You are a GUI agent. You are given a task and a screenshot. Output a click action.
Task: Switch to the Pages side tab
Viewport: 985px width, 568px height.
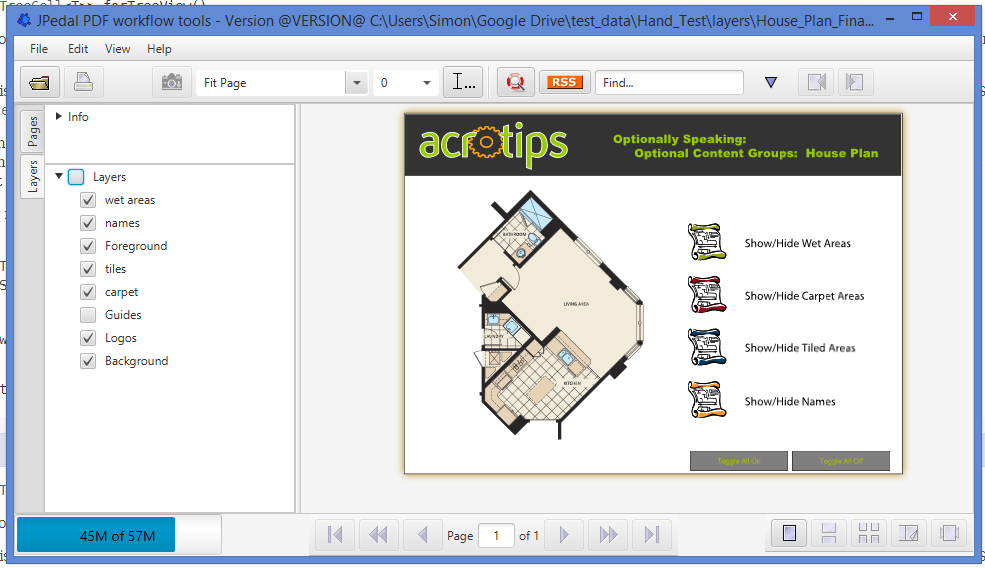click(x=33, y=131)
